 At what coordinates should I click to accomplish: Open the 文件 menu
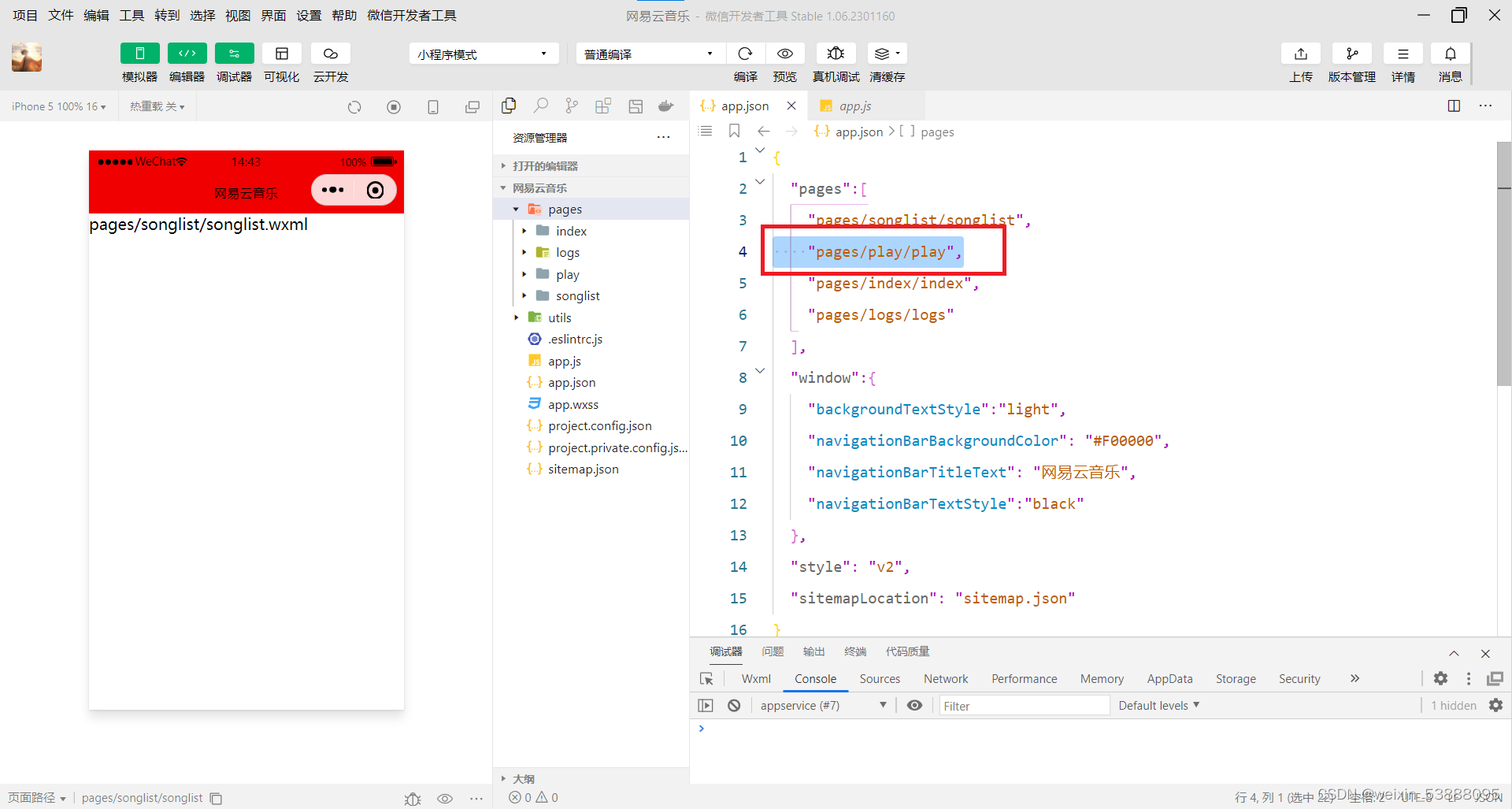[x=61, y=15]
